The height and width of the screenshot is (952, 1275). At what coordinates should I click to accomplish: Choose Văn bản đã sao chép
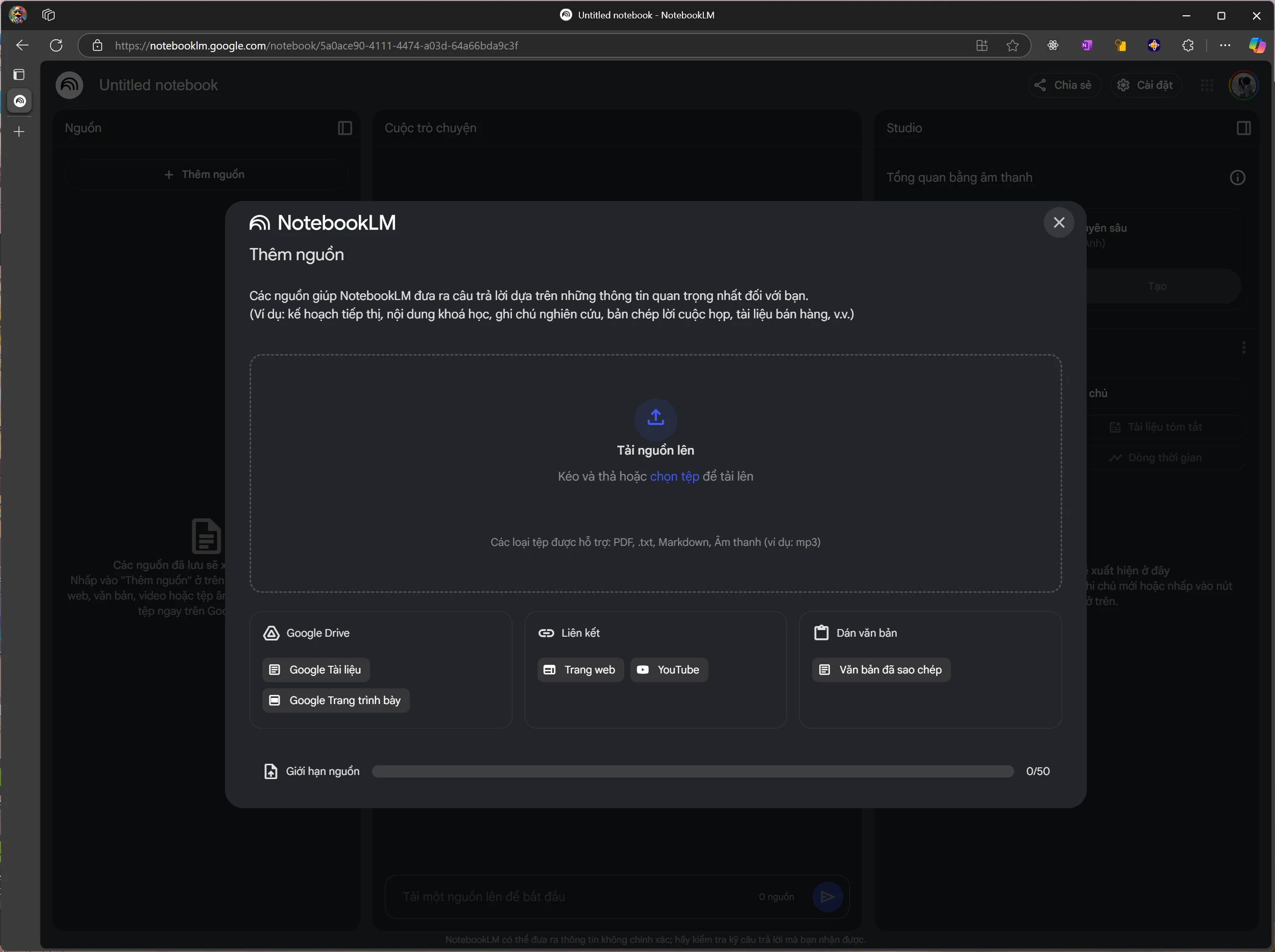pyautogui.click(x=881, y=670)
